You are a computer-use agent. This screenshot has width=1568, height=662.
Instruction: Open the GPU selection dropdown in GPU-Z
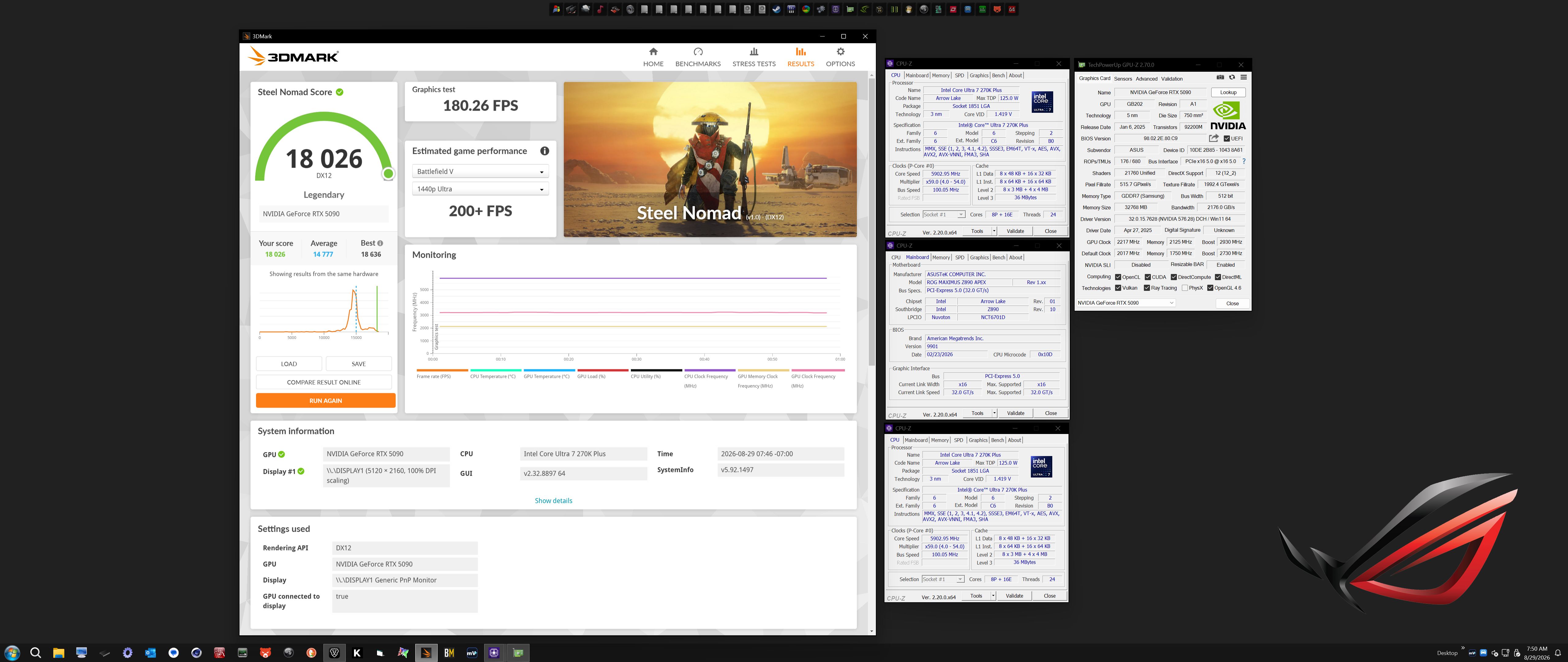[1125, 303]
